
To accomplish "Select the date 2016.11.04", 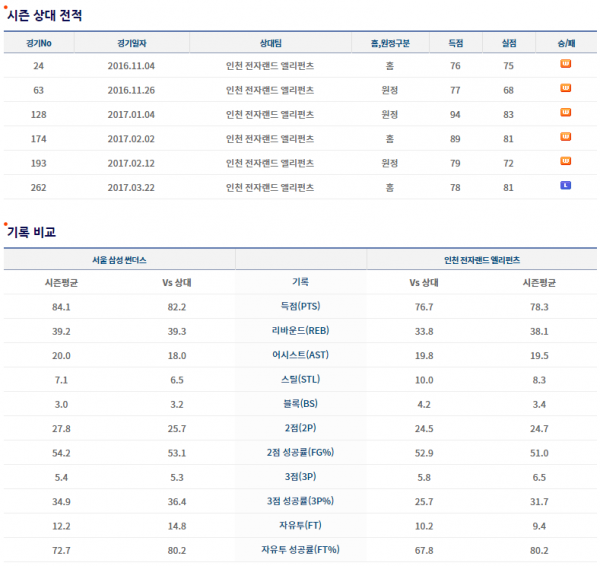I will [131, 66].
